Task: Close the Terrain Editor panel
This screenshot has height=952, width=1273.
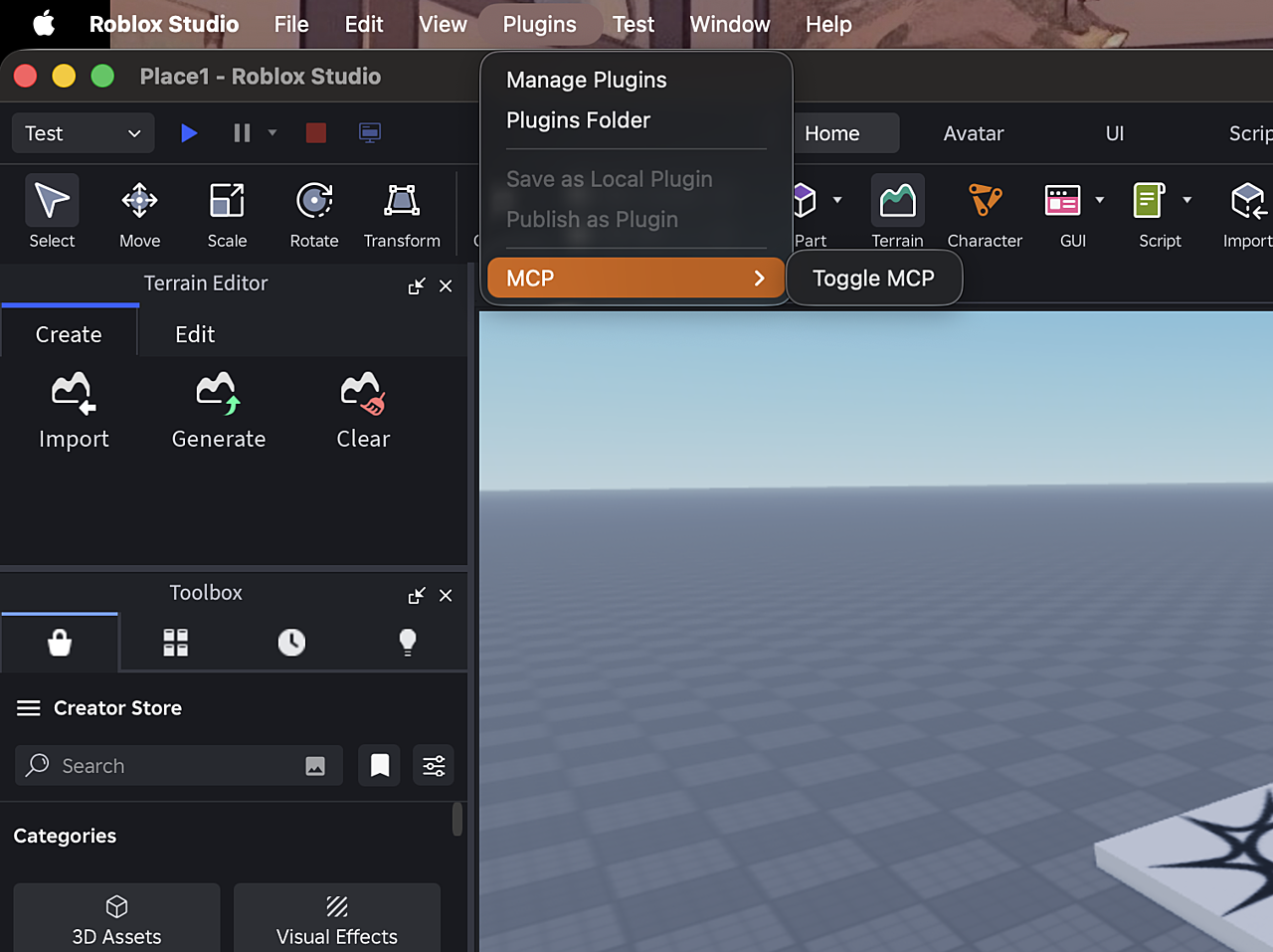Action: [446, 286]
